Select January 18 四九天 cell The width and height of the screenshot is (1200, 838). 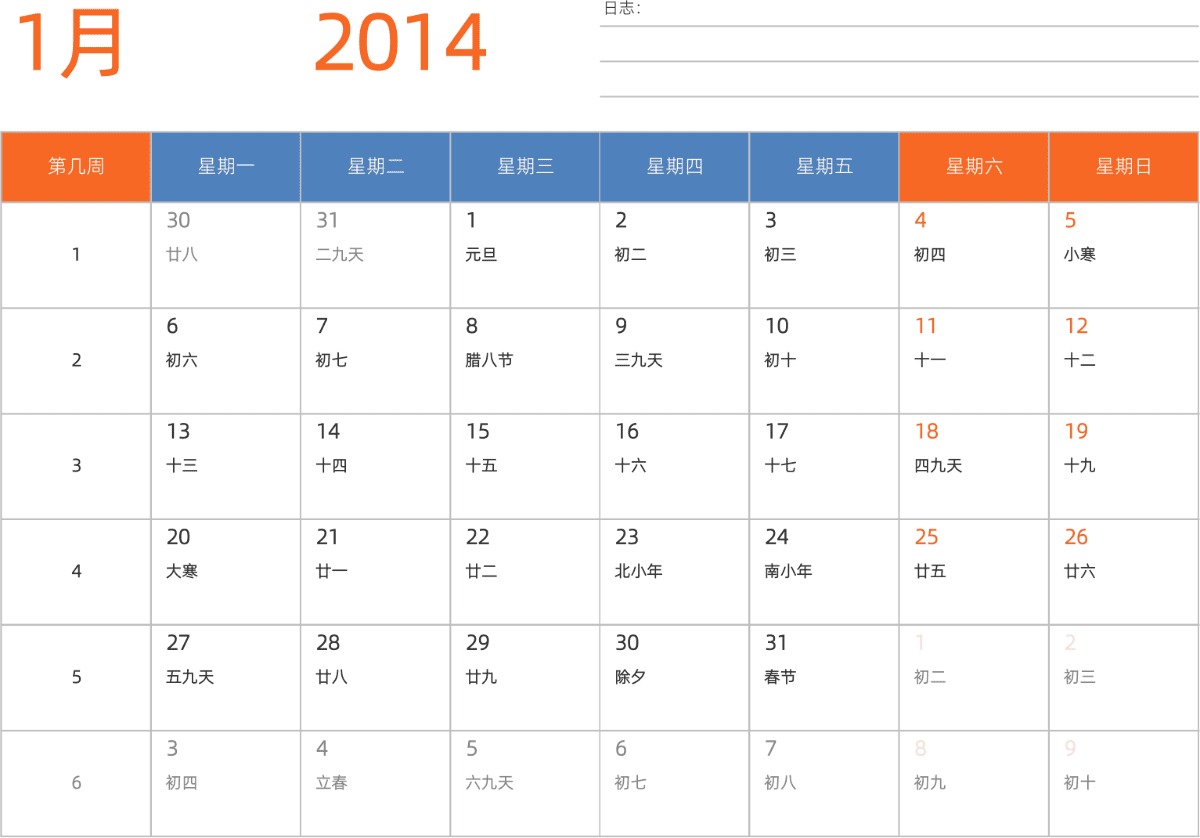(974, 466)
